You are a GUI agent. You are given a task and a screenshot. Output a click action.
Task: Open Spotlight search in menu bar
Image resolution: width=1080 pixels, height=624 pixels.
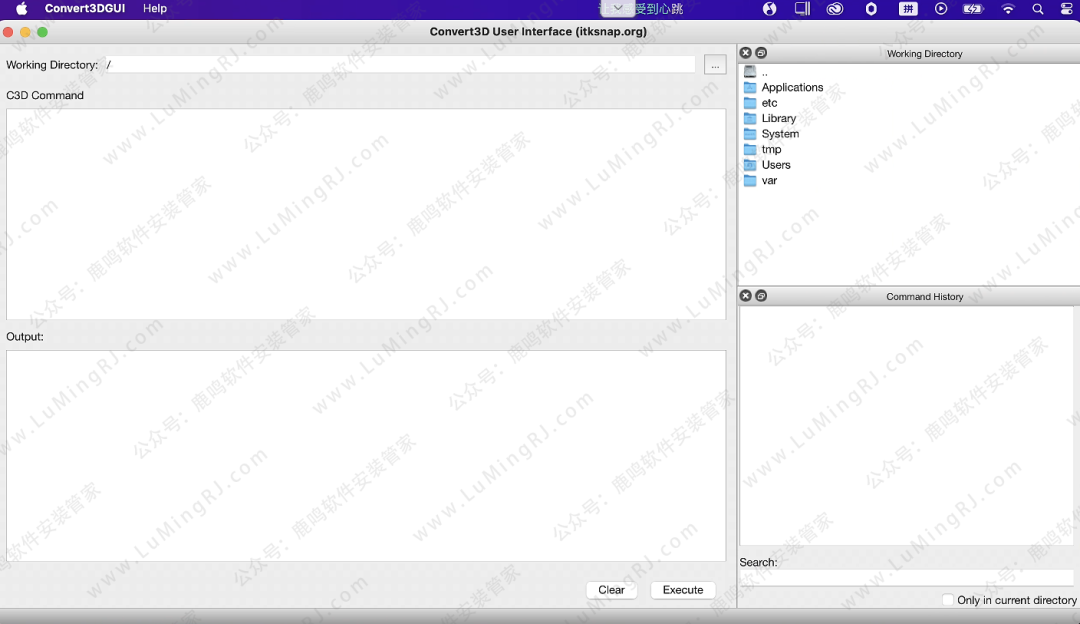click(x=1038, y=9)
